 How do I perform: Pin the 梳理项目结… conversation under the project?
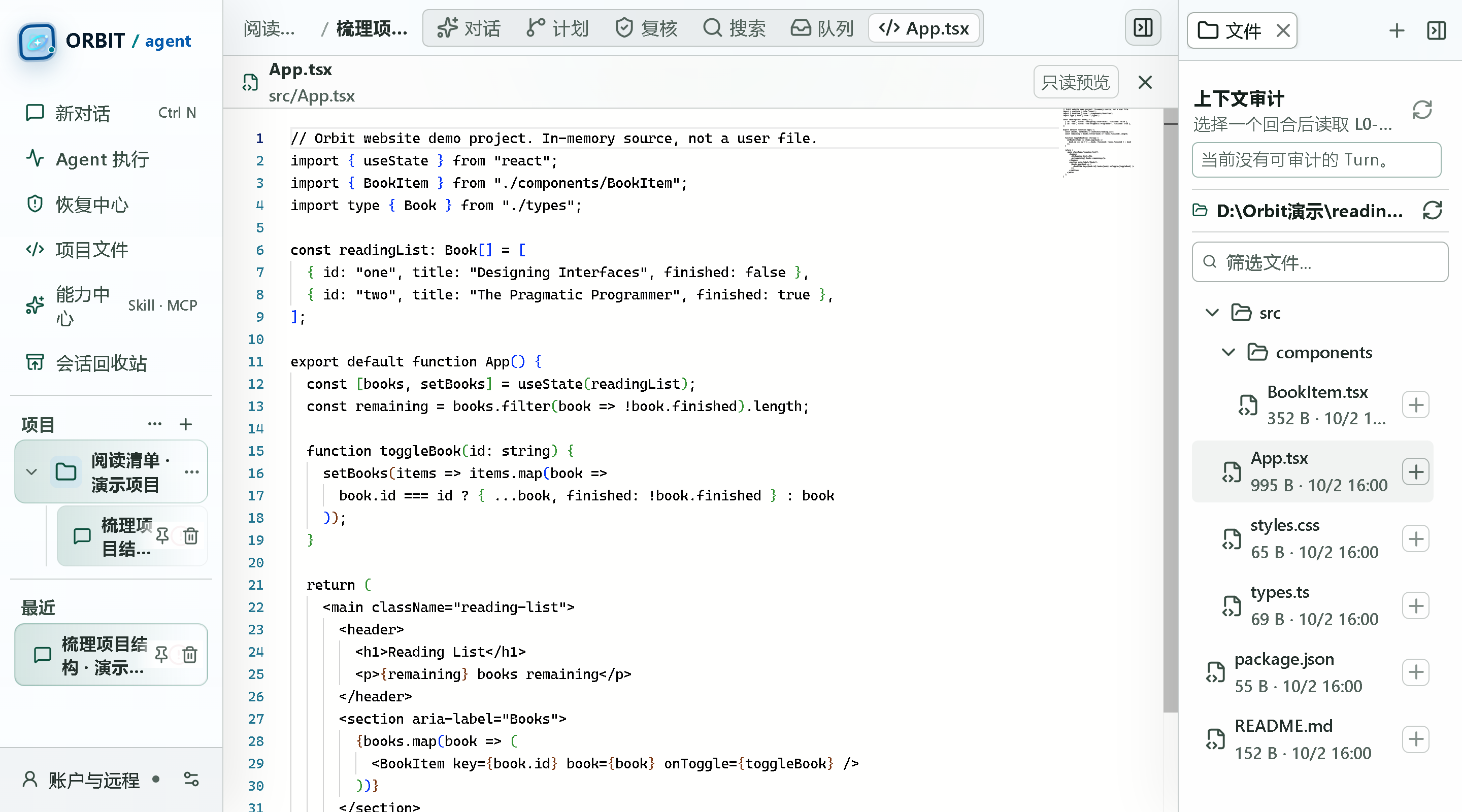coord(162,535)
